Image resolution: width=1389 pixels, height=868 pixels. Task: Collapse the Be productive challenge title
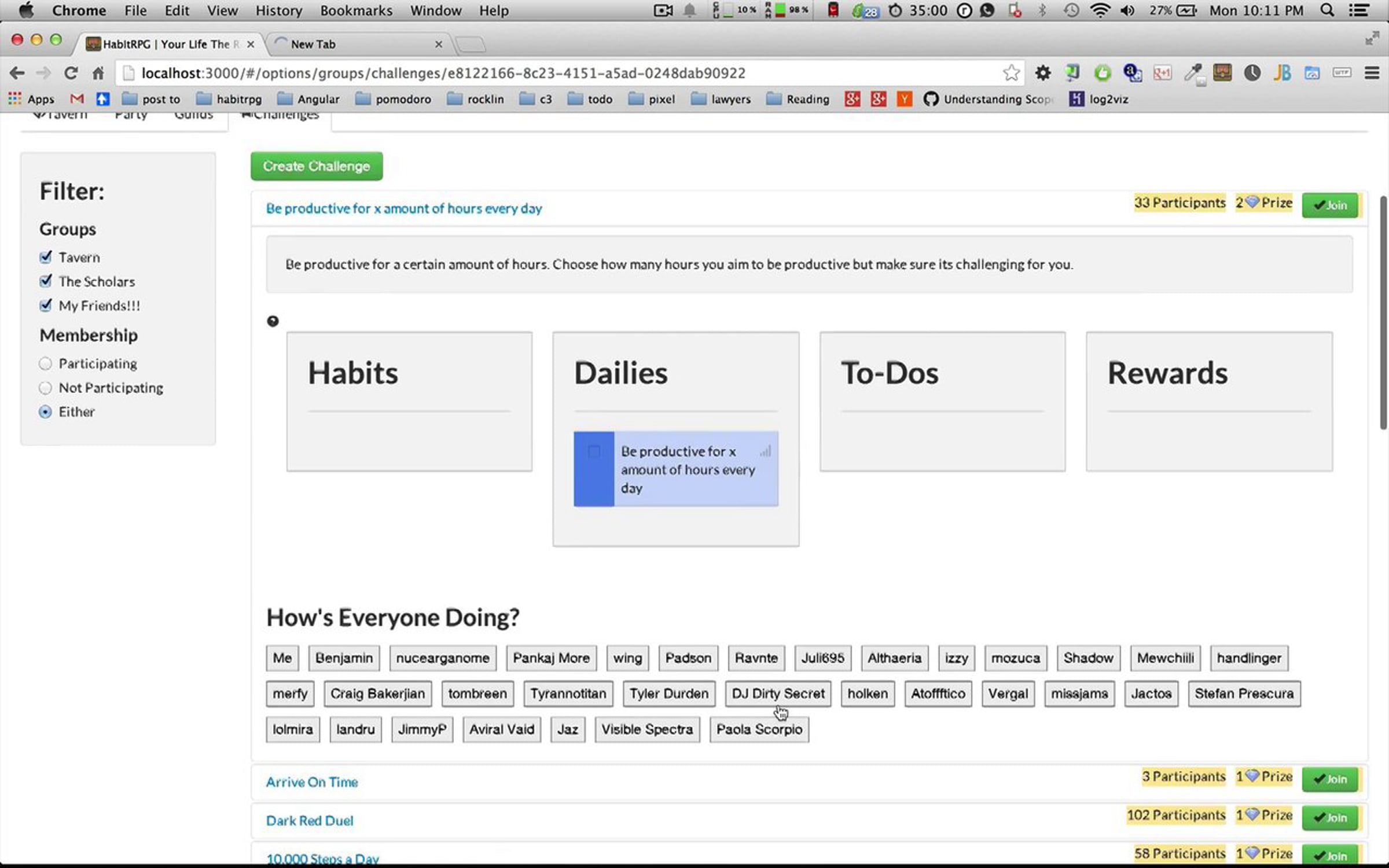(x=404, y=208)
